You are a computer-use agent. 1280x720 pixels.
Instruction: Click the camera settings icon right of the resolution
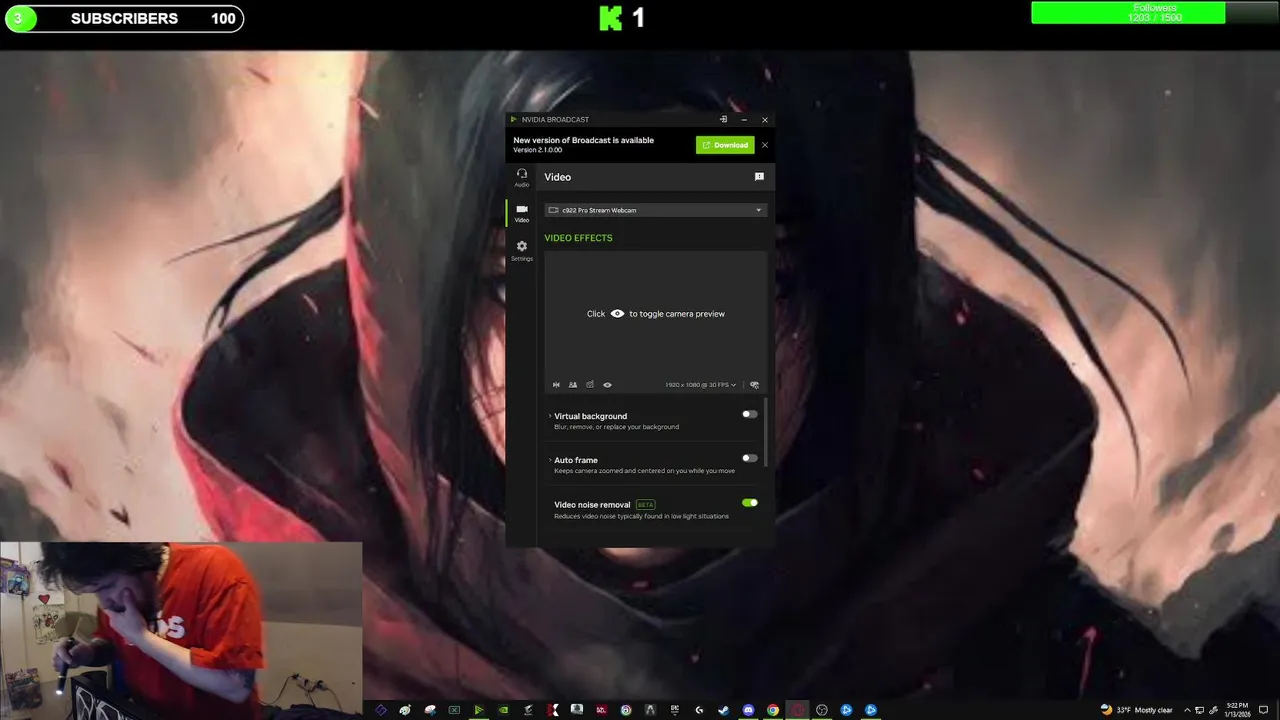(x=755, y=385)
